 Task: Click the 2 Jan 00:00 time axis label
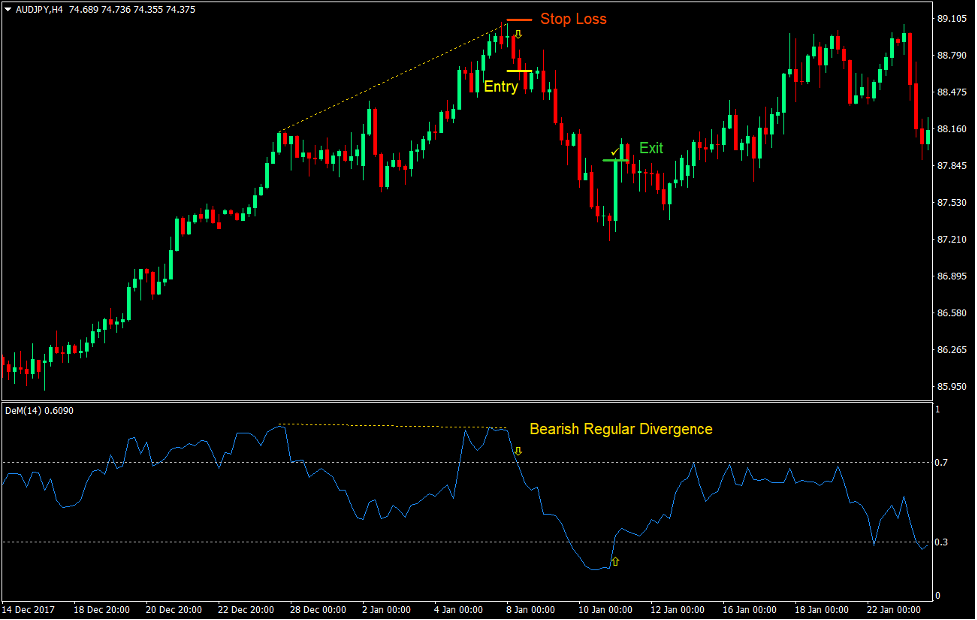pos(386,610)
